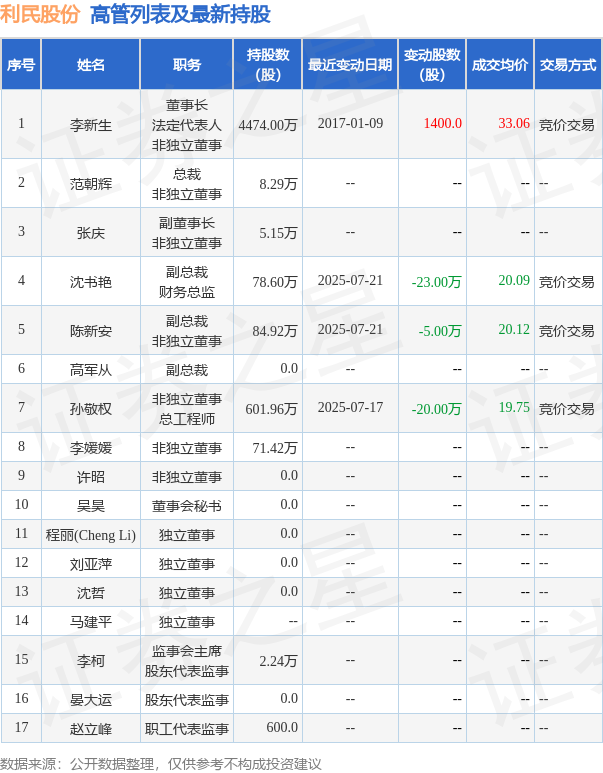Click the 最近变动日期 column header
This screenshot has width=603, height=773.
point(350,65)
